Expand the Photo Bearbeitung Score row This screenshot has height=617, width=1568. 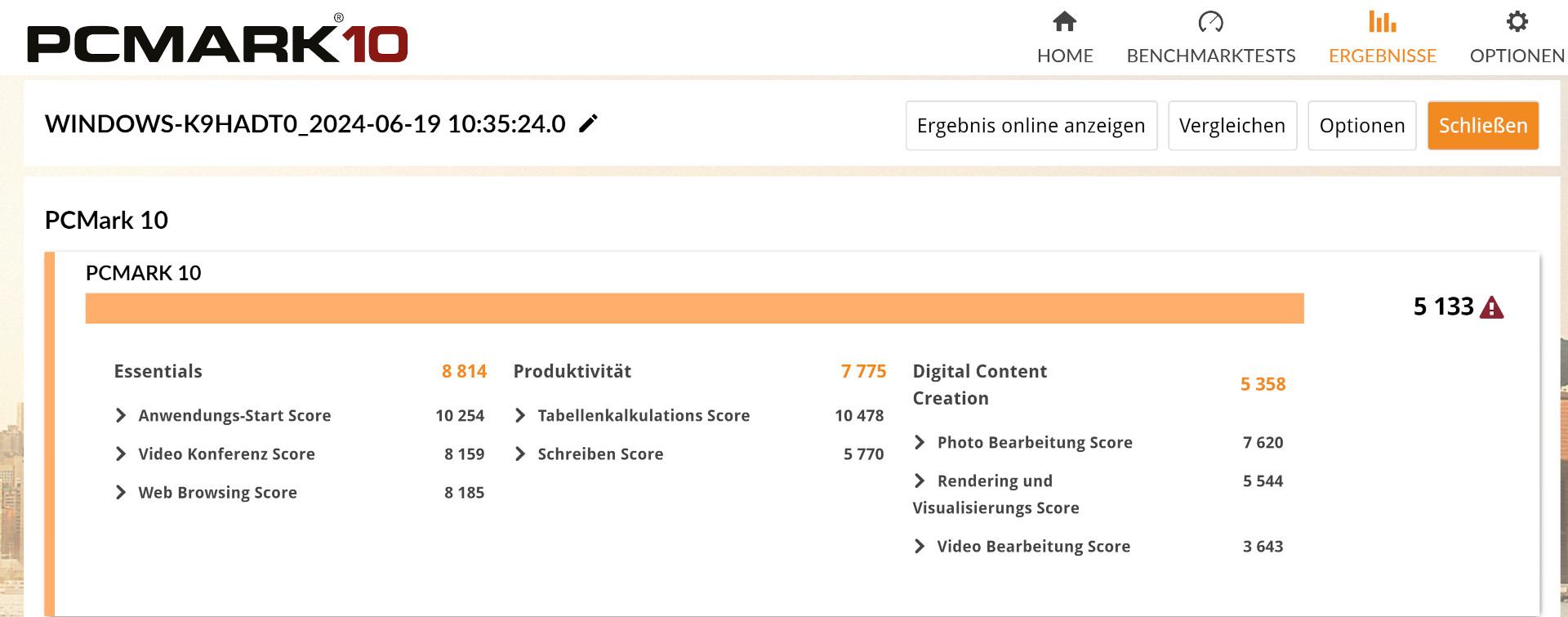(x=920, y=442)
